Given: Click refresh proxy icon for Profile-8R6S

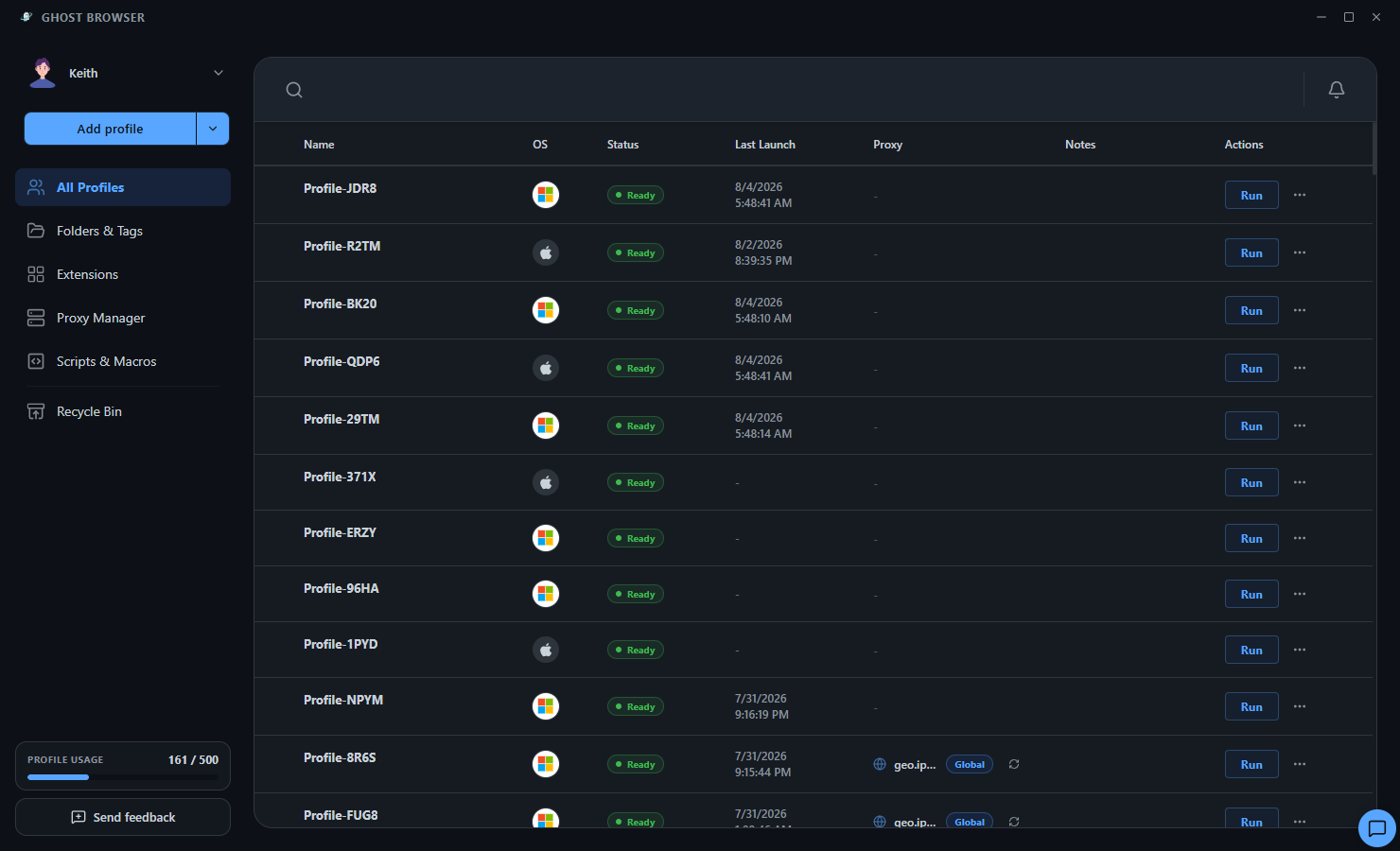Looking at the screenshot, I should coord(1014,764).
